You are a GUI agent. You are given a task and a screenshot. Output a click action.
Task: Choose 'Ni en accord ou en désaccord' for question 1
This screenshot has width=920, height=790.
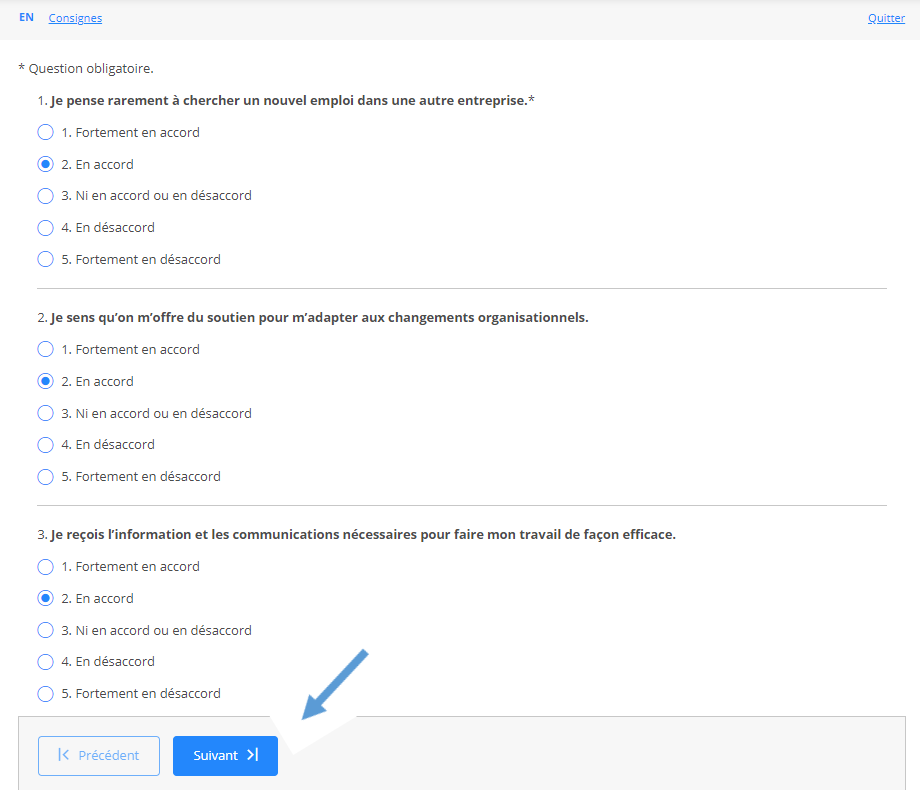coord(45,196)
